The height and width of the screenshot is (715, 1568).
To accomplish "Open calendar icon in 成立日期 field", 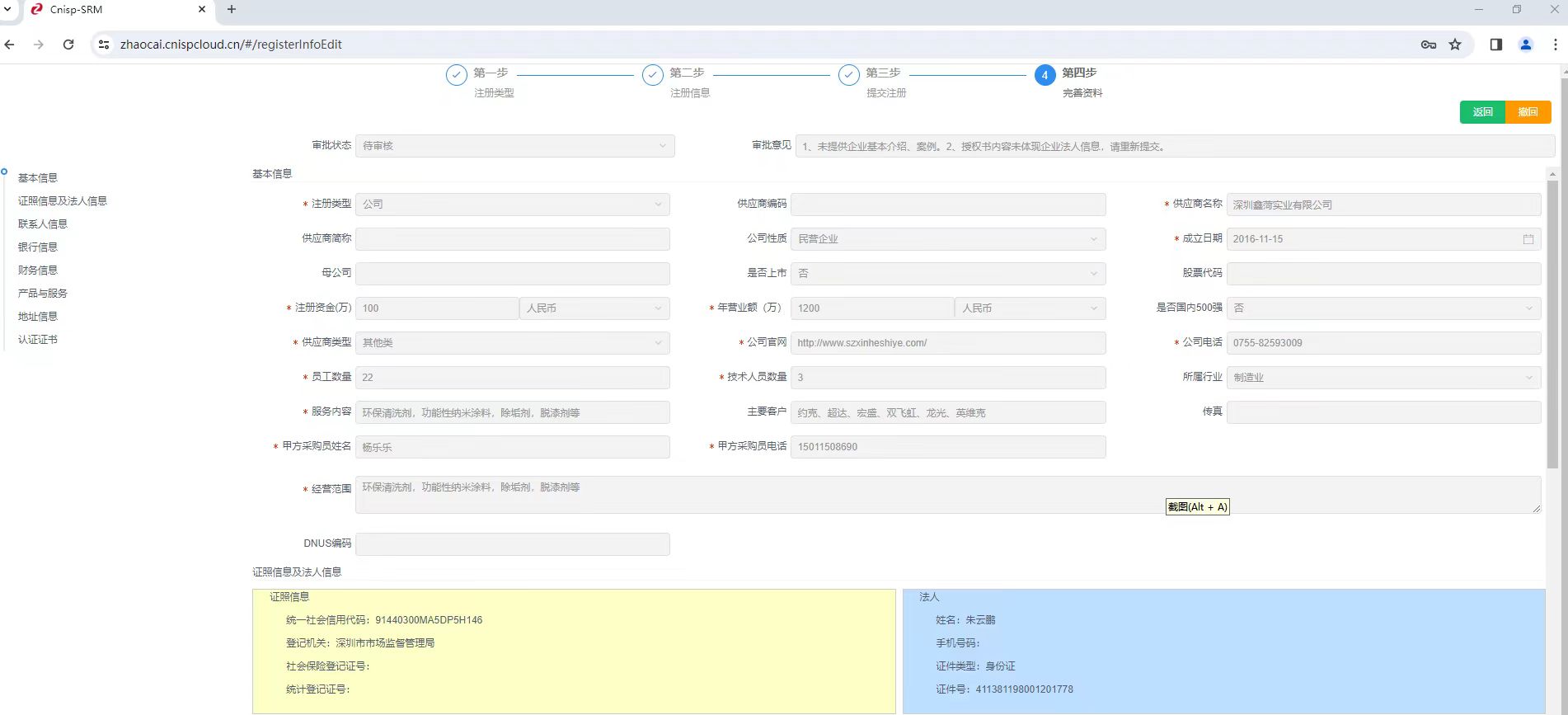I will click(1528, 239).
